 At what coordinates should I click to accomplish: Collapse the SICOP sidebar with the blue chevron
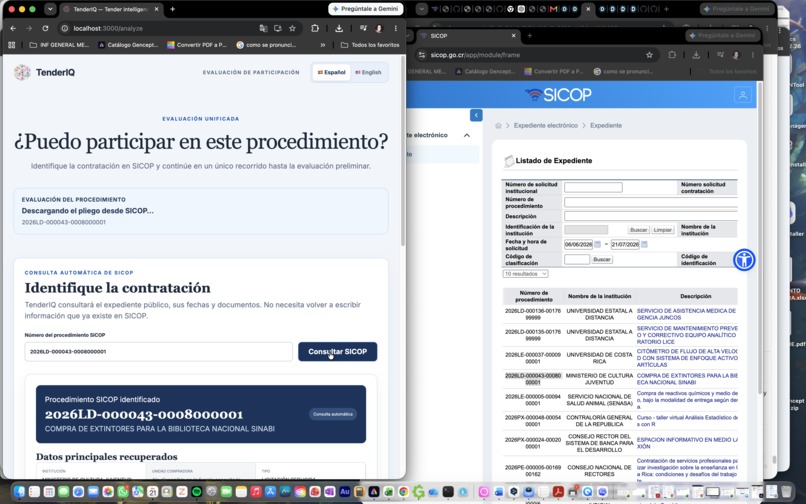pyautogui.click(x=476, y=115)
